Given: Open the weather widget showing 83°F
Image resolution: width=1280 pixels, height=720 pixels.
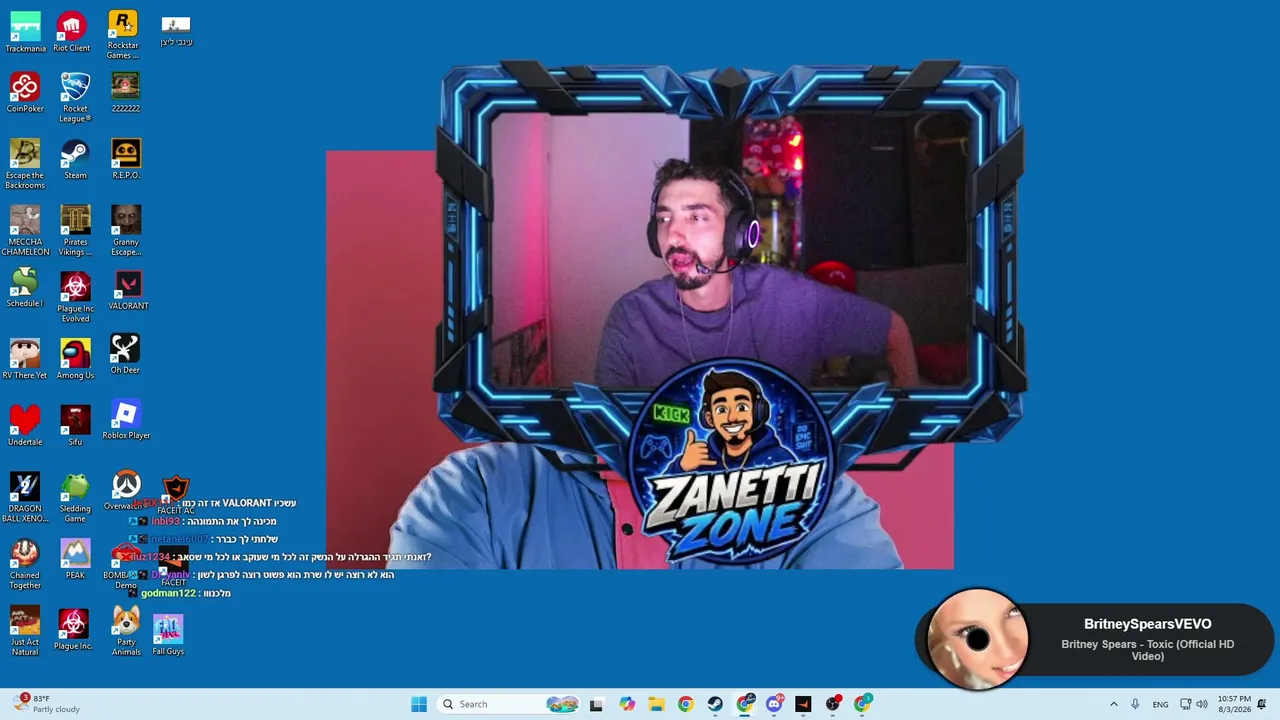Looking at the screenshot, I should click(48, 704).
